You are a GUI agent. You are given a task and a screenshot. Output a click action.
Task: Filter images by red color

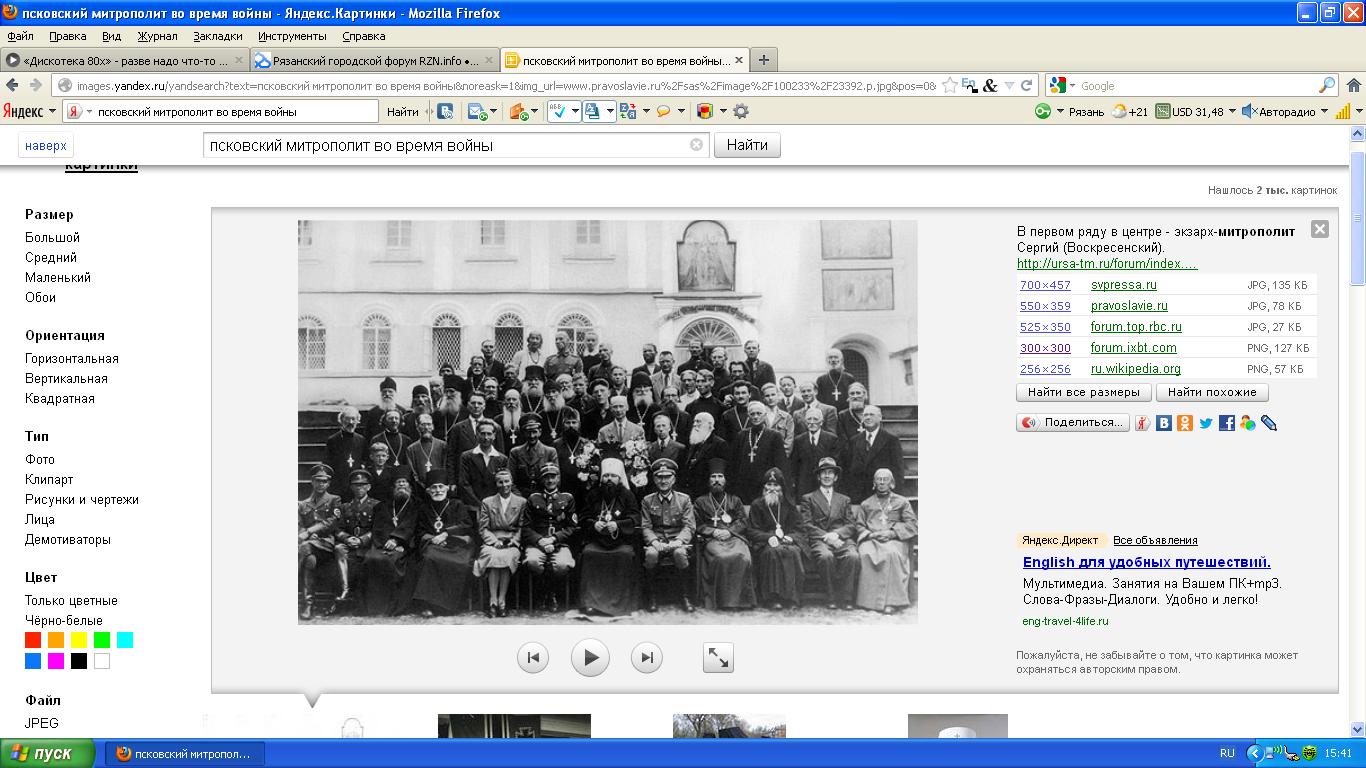33,640
